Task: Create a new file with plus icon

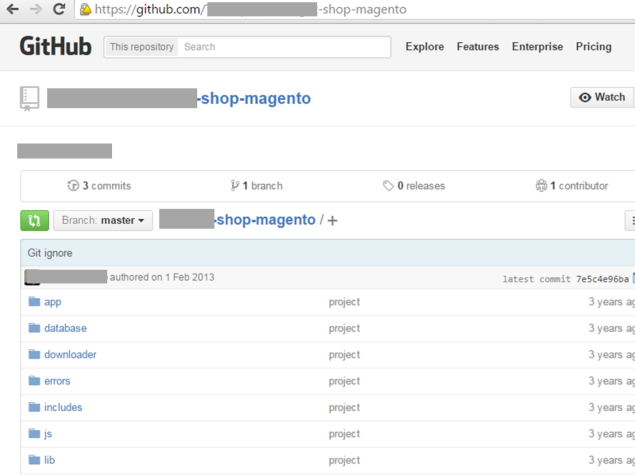Action: click(332, 221)
